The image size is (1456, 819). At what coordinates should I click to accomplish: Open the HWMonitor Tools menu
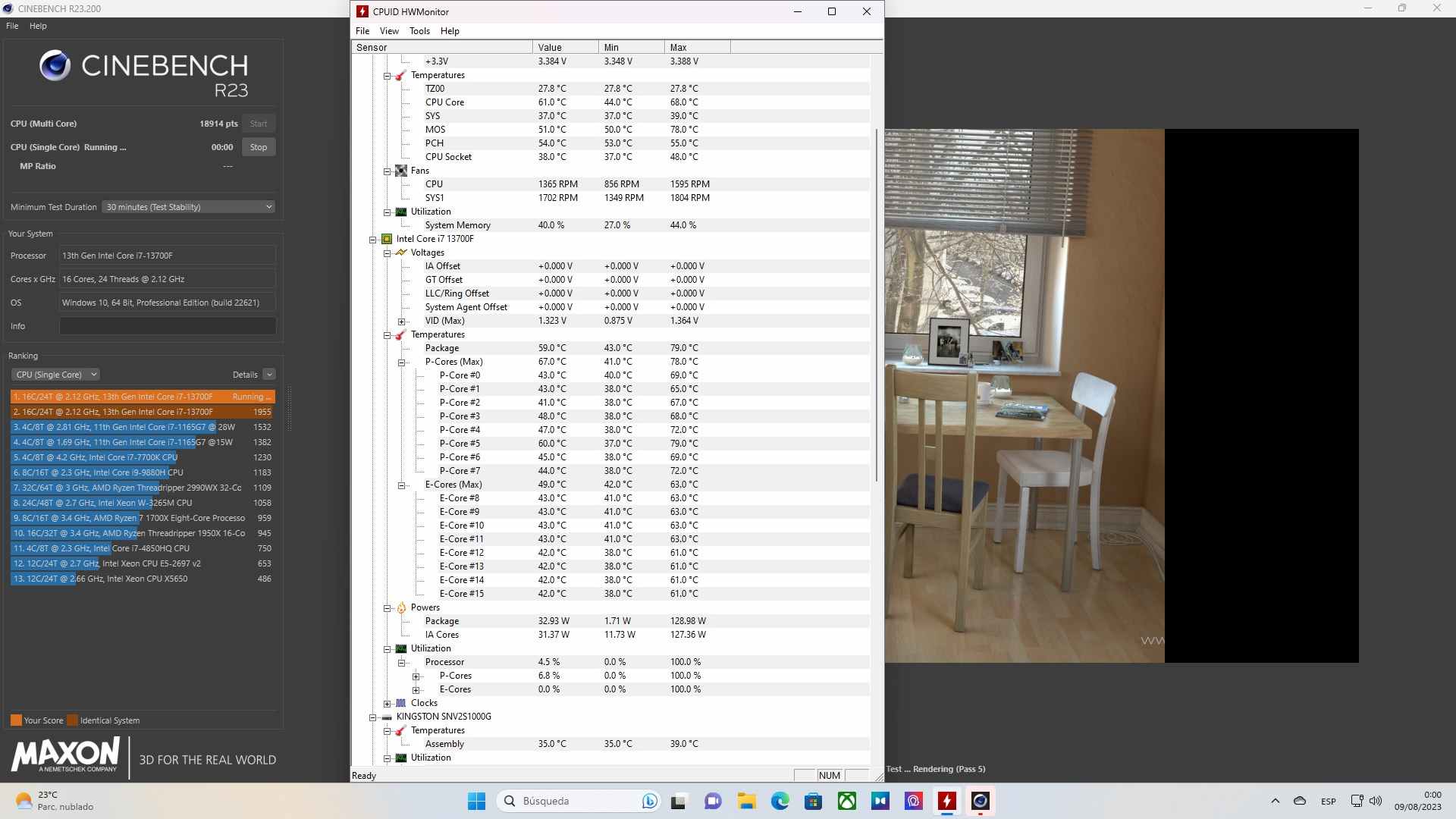pyautogui.click(x=419, y=31)
